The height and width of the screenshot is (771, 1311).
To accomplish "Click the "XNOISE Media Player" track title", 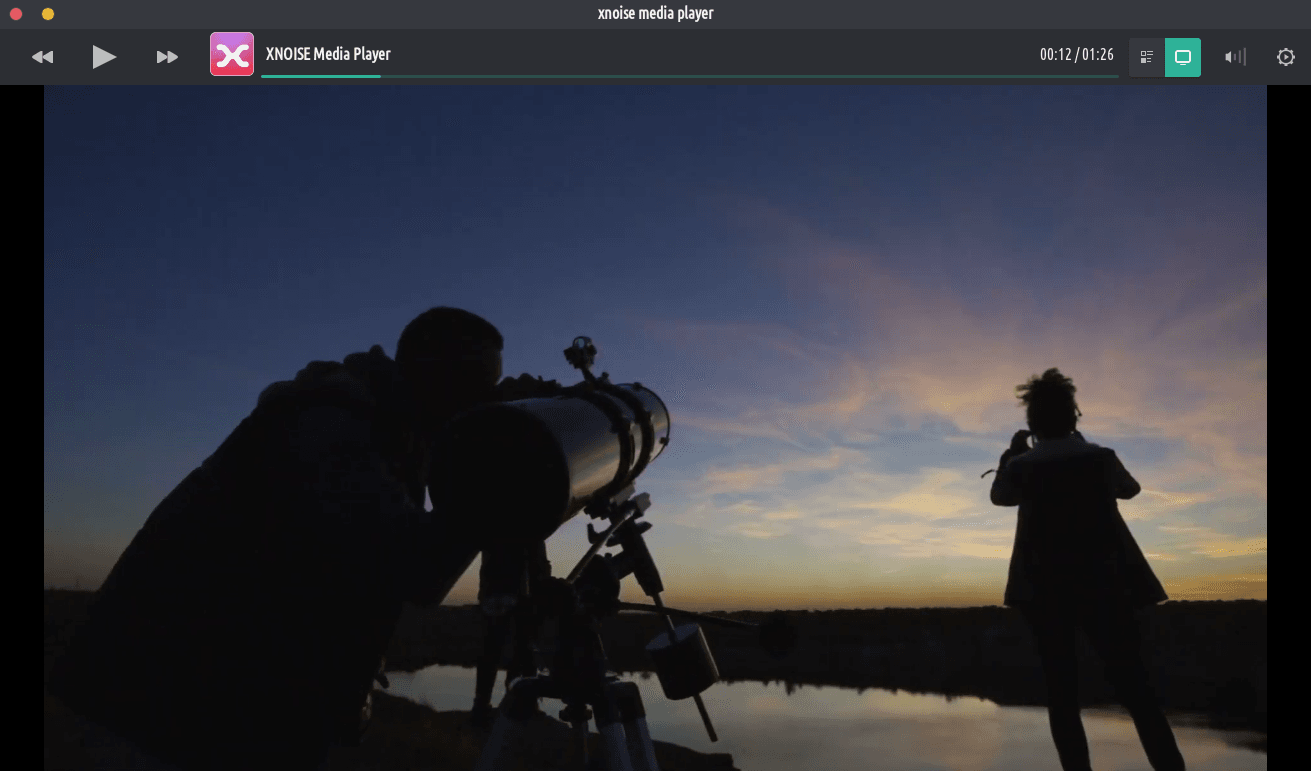I will click(328, 54).
